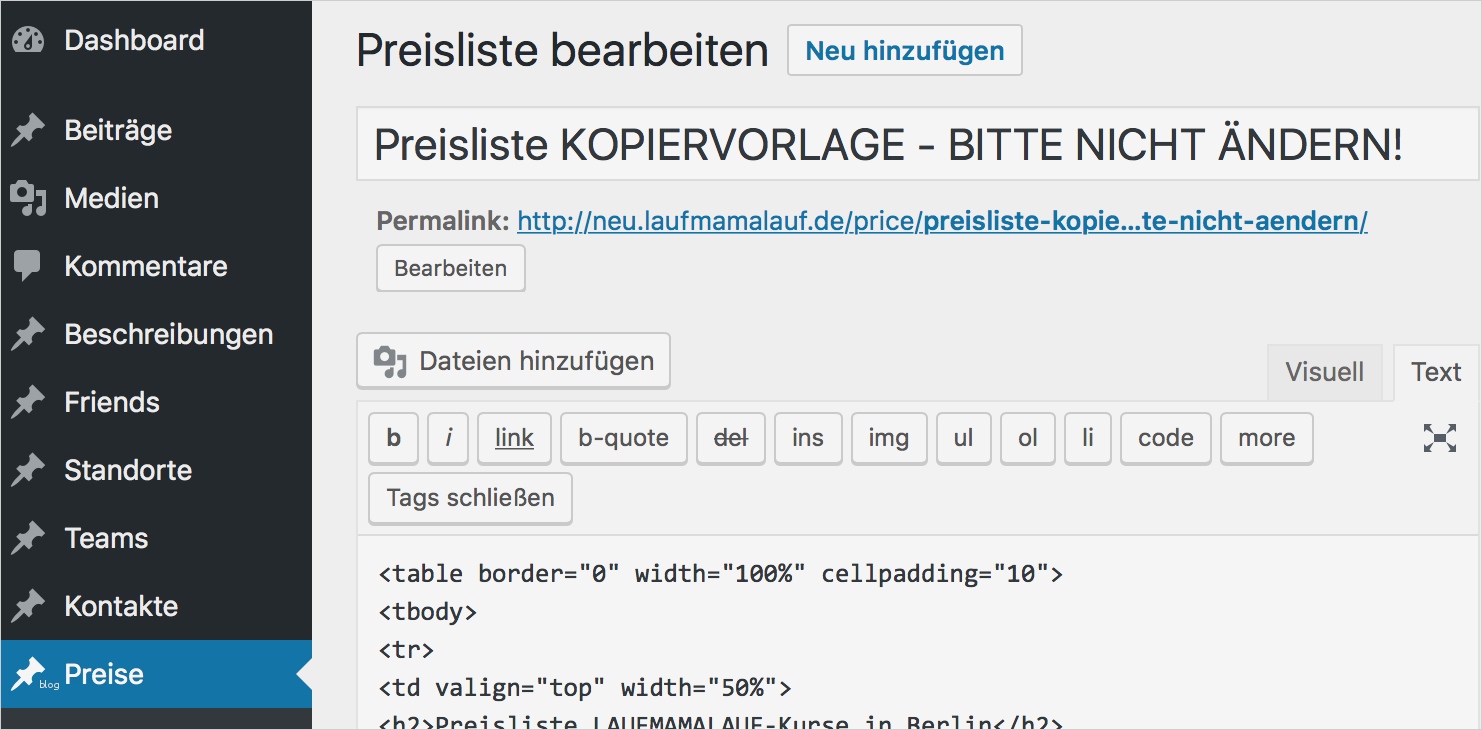Insert a link using the link quicktag
Image resolution: width=1482 pixels, height=730 pixels.
(x=514, y=438)
